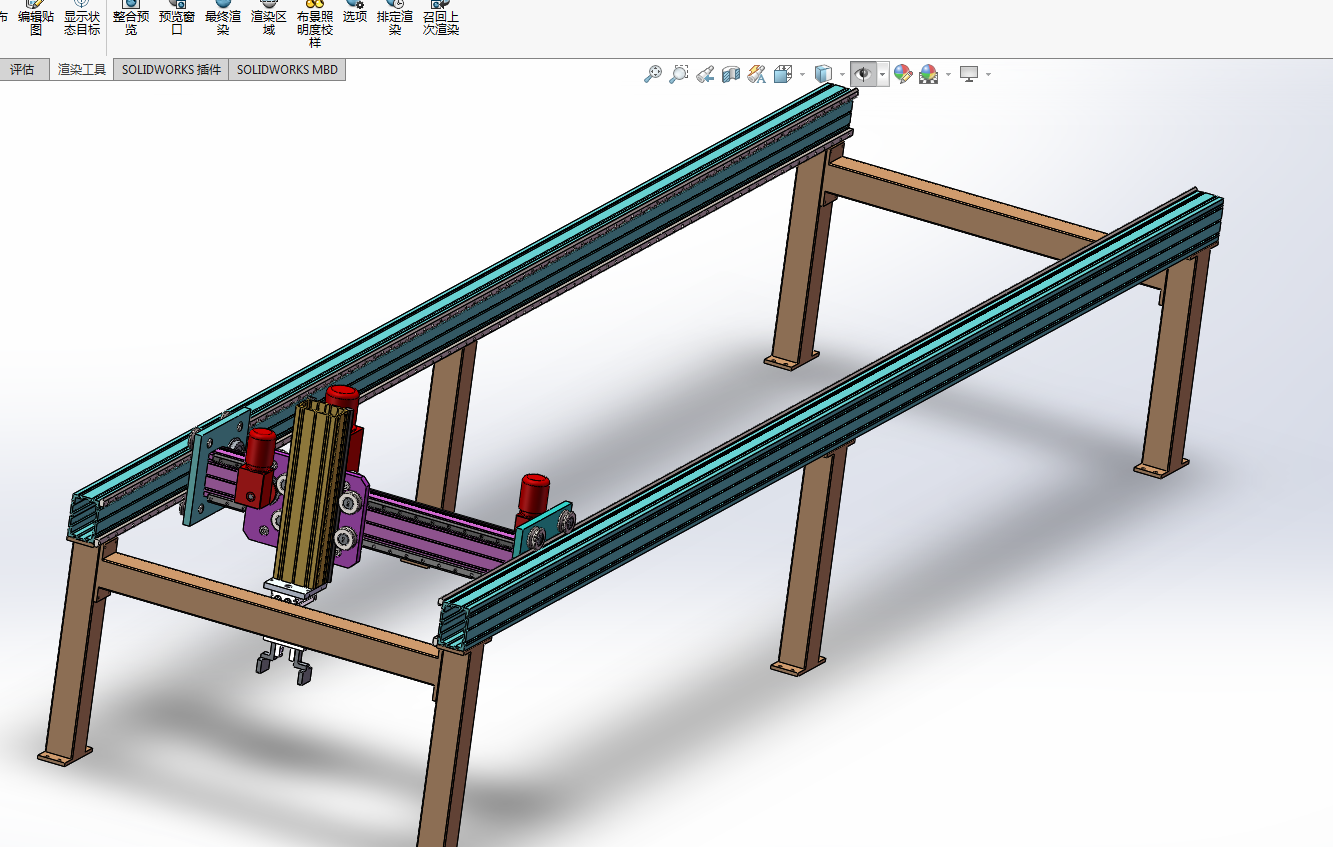Open the View Settings dropdown arrow
The height and width of the screenshot is (847, 1333).
(x=988, y=74)
